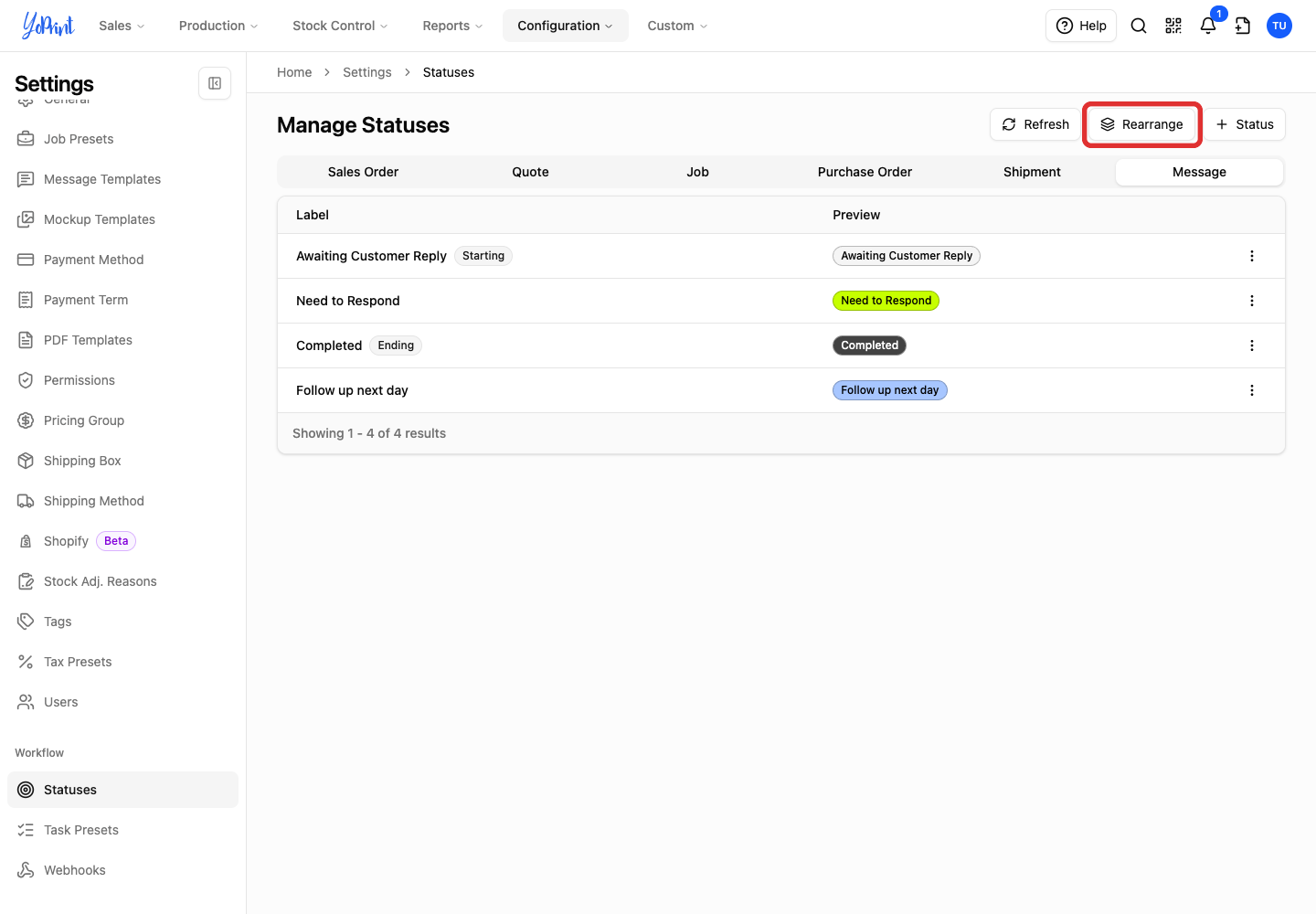Switch to the Purchase Order tab
Screen dimensions: 1316x914
tap(865, 172)
